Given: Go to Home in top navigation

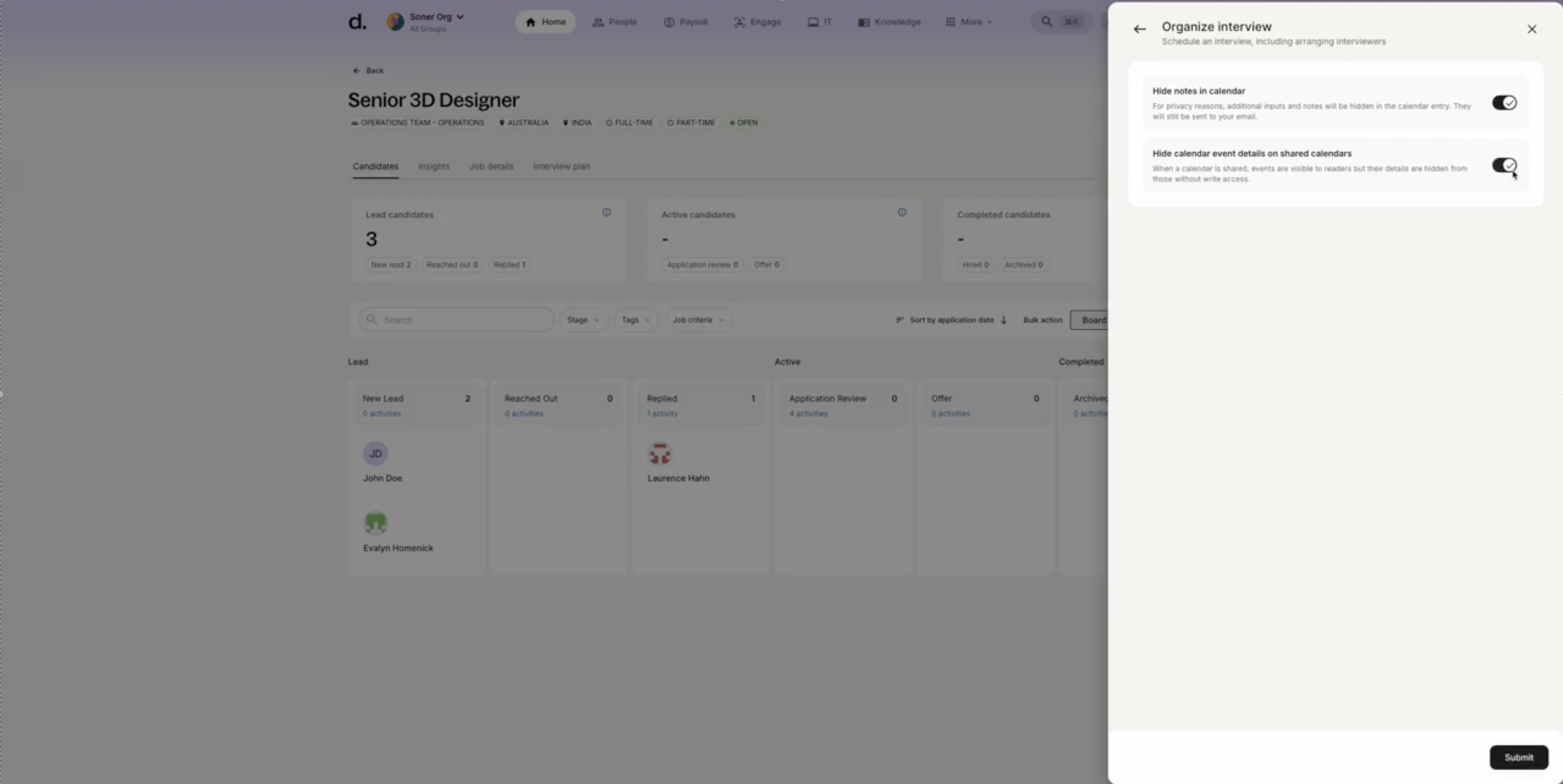Looking at the screenshot, I should [545, 22].
